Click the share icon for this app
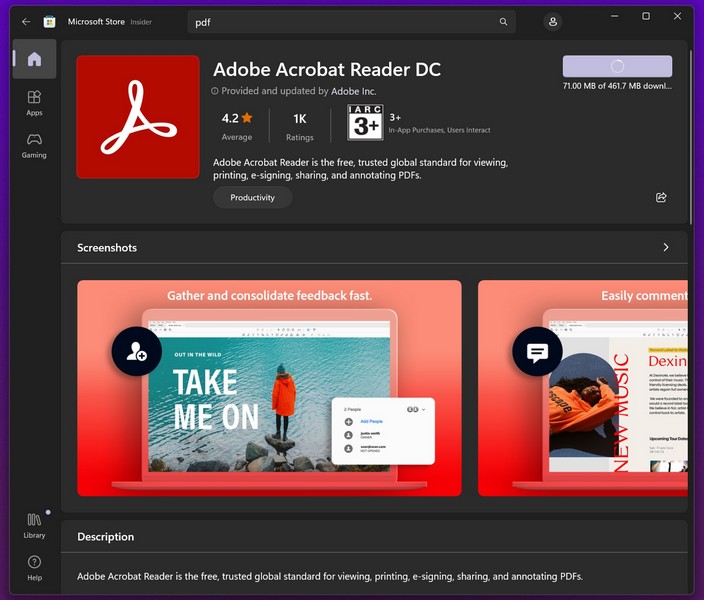 coord(661,198)
